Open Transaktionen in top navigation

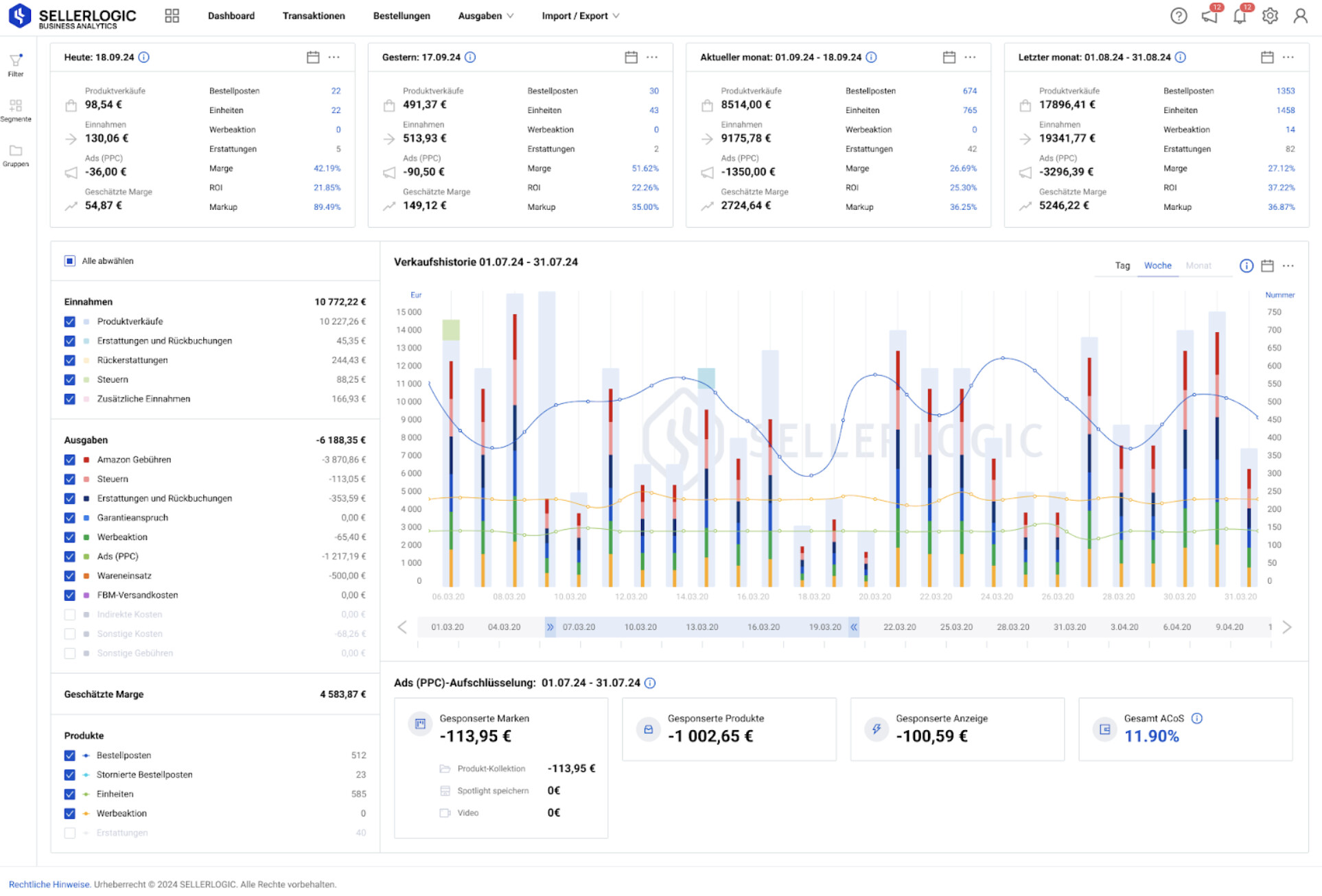[x=314, y=16]
